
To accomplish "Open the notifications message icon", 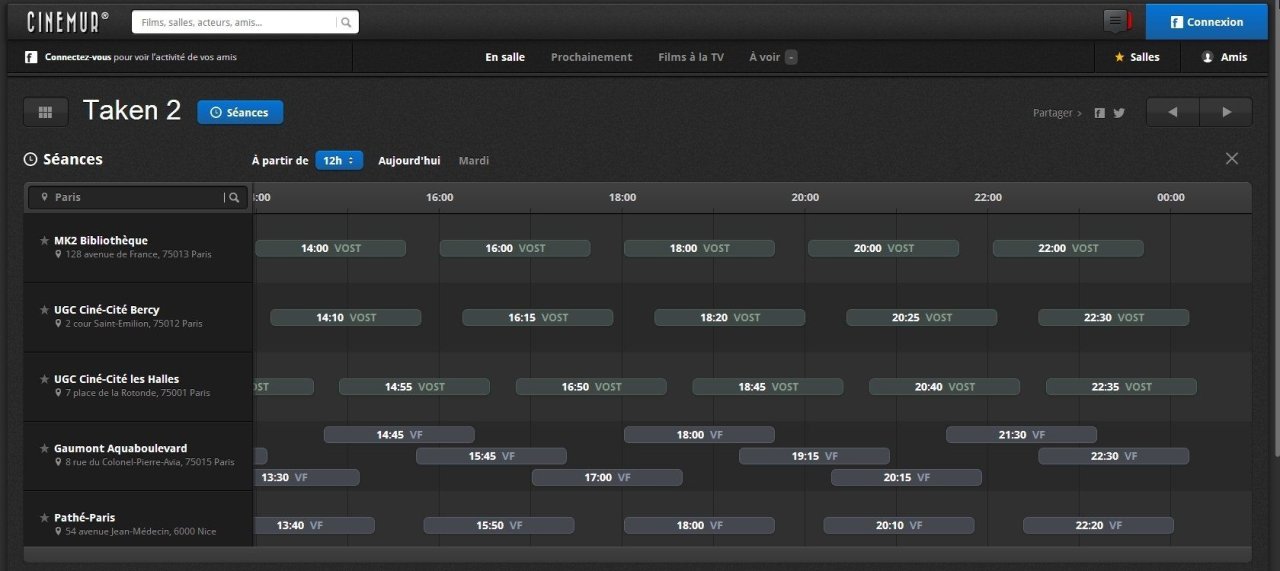I will (x=1115, y=21).
